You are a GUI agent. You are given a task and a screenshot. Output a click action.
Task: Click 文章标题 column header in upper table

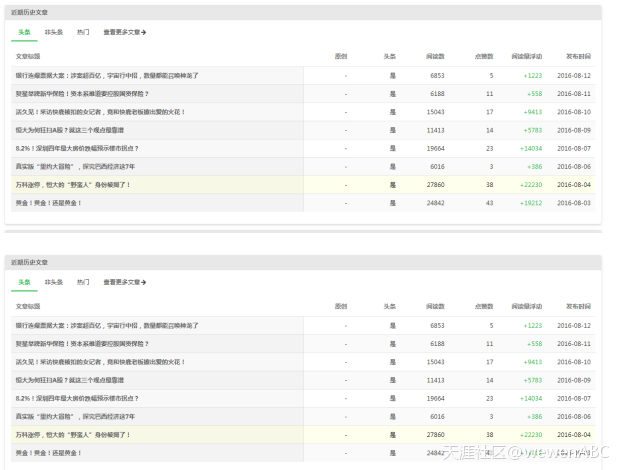pos(27,56)
